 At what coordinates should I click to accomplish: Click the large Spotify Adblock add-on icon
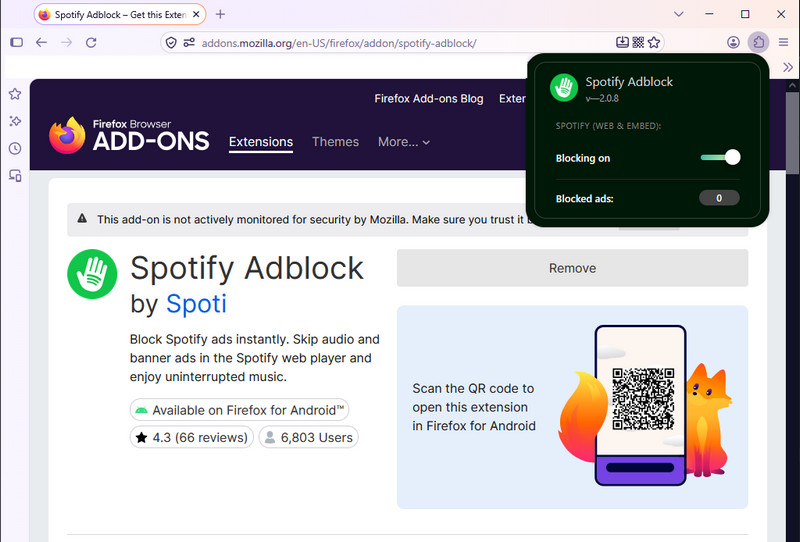(92, 274)
